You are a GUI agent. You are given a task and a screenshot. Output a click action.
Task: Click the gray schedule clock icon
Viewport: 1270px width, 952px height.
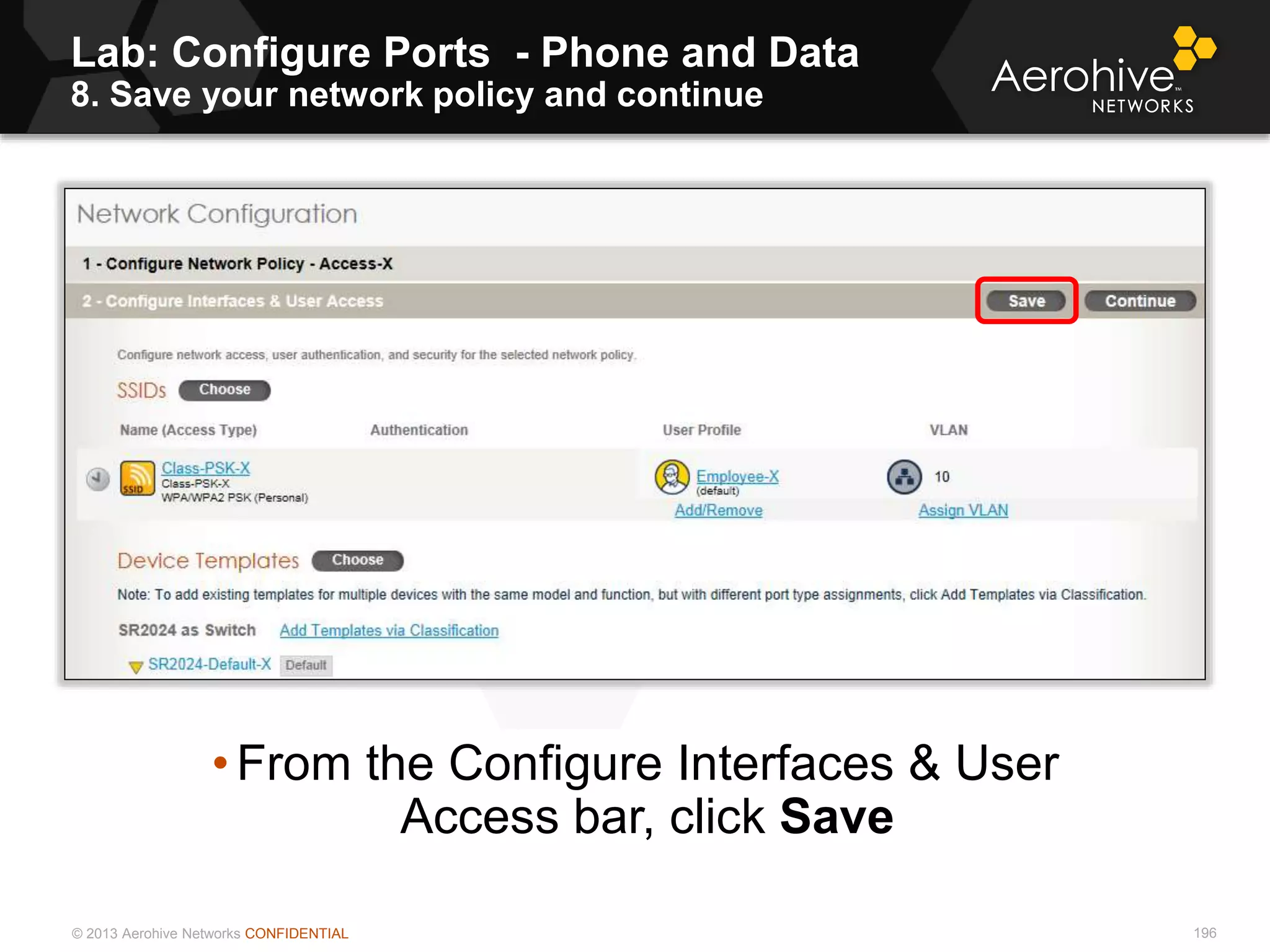[x=98, y=478]
